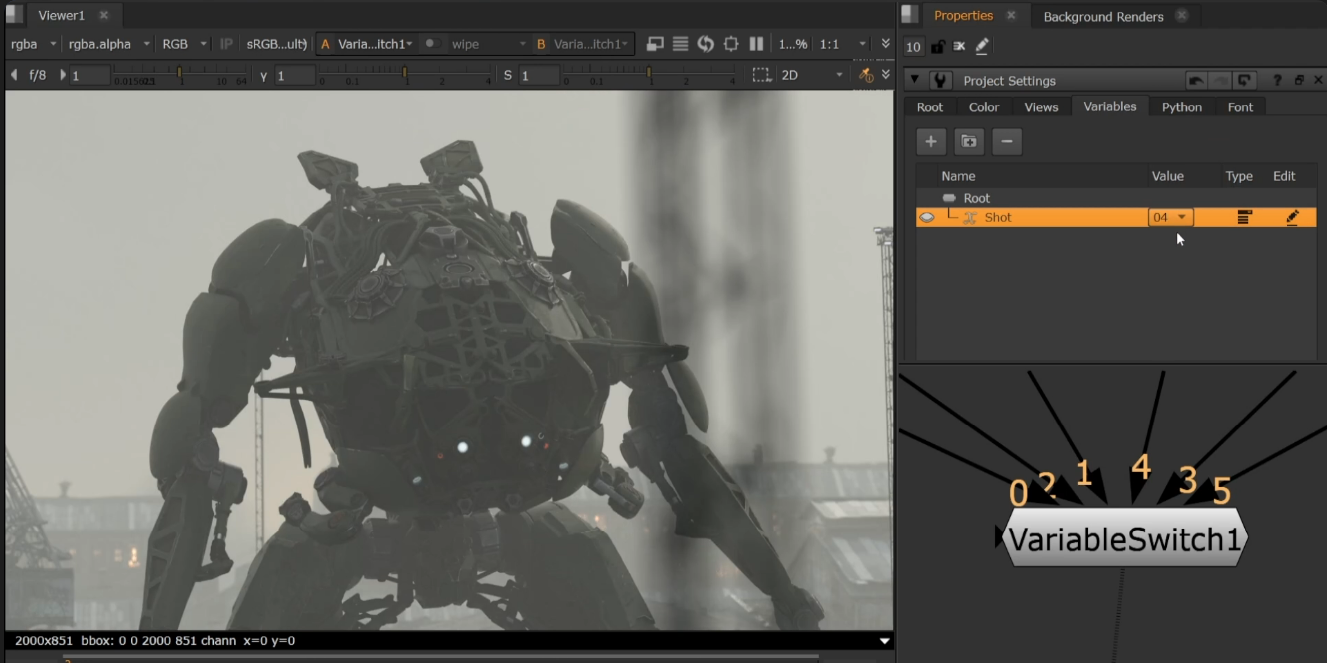Collapse the Project Settings panel triangle
Image resolution: width=1327 pixels, height=663 pixels.
coord(914,81)
